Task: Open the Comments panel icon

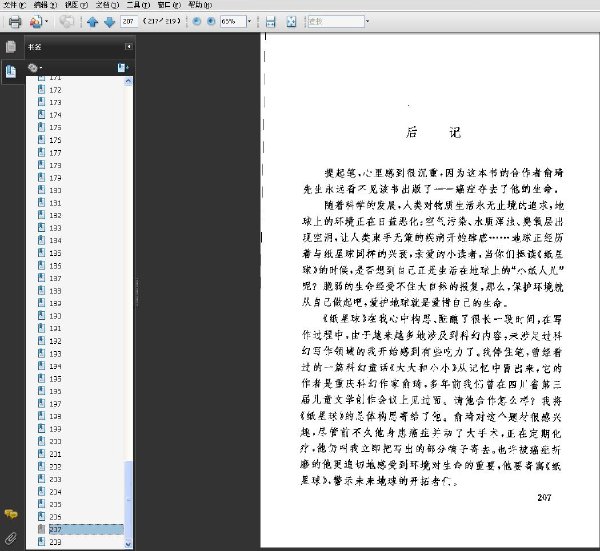Action: click(x=11, y=514)
